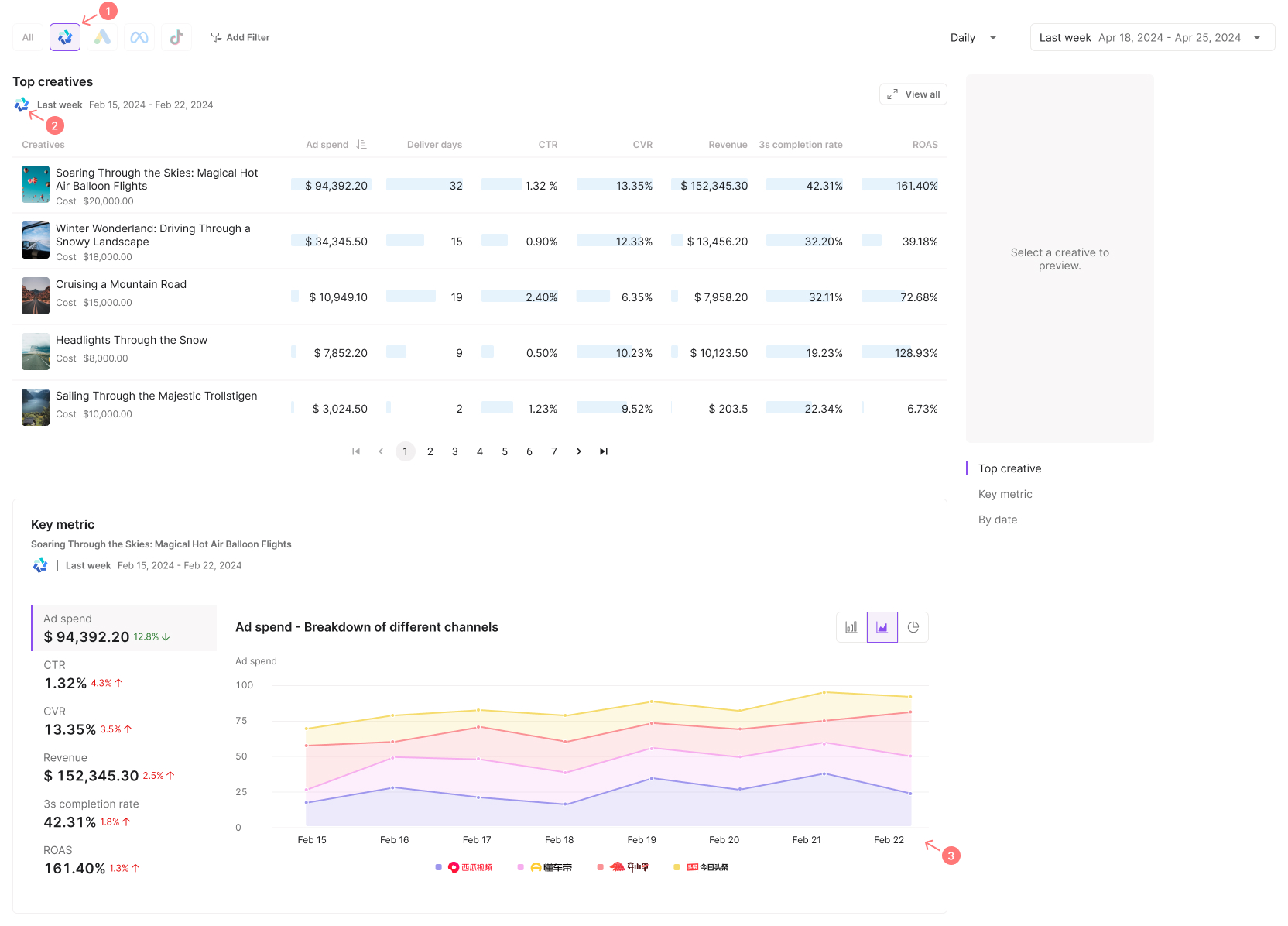The width and height of the screenshot is (1288, 926).
Task: Toggle the 西瓜视频 series in chart legend
Action: click(470, 867)
